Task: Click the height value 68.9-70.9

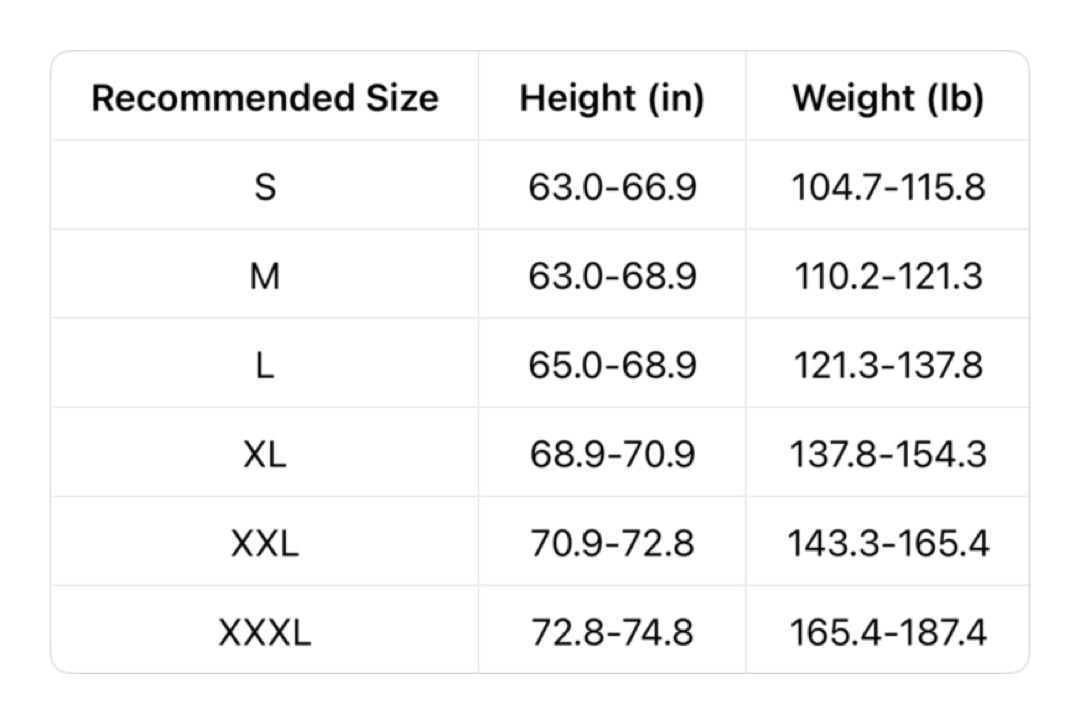Action: coord(612,454)
